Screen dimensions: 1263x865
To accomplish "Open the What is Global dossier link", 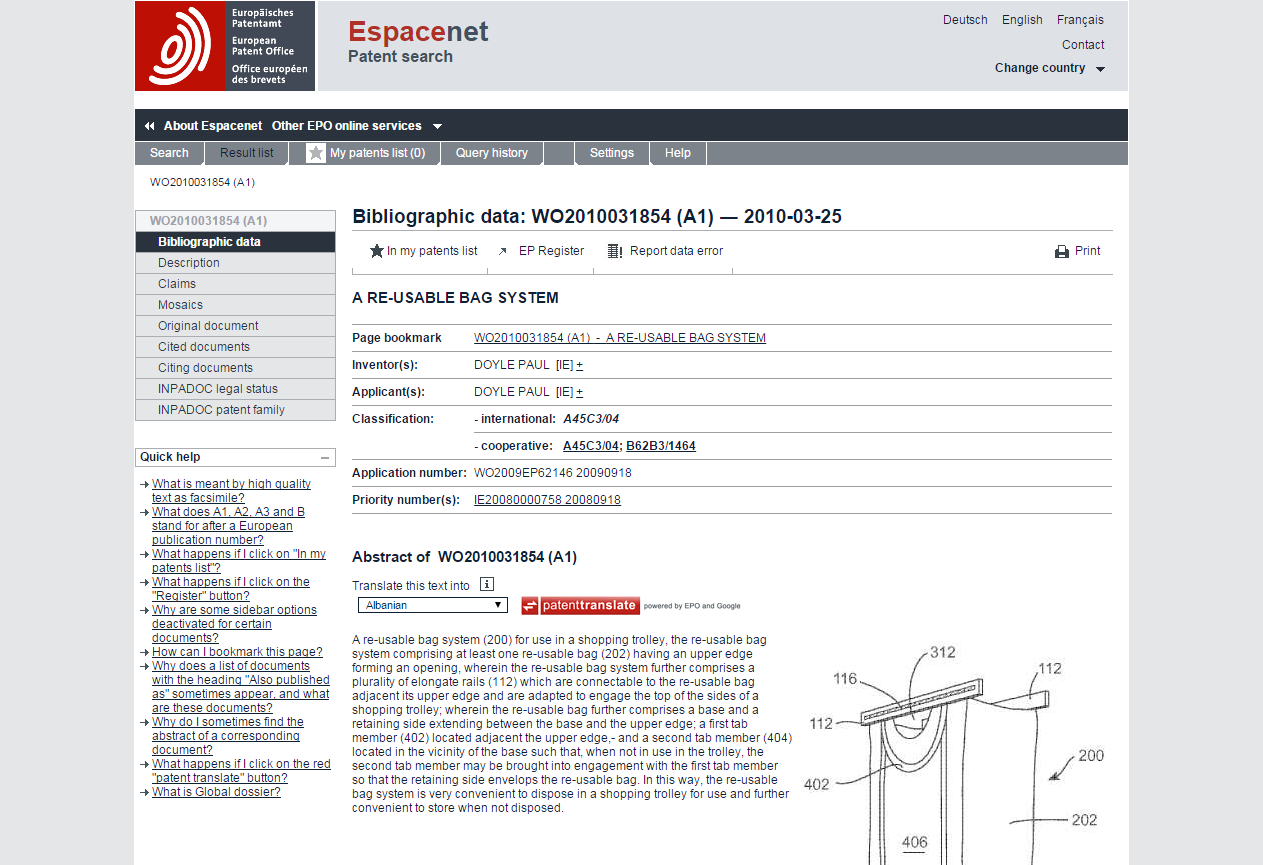I will 216,792.
